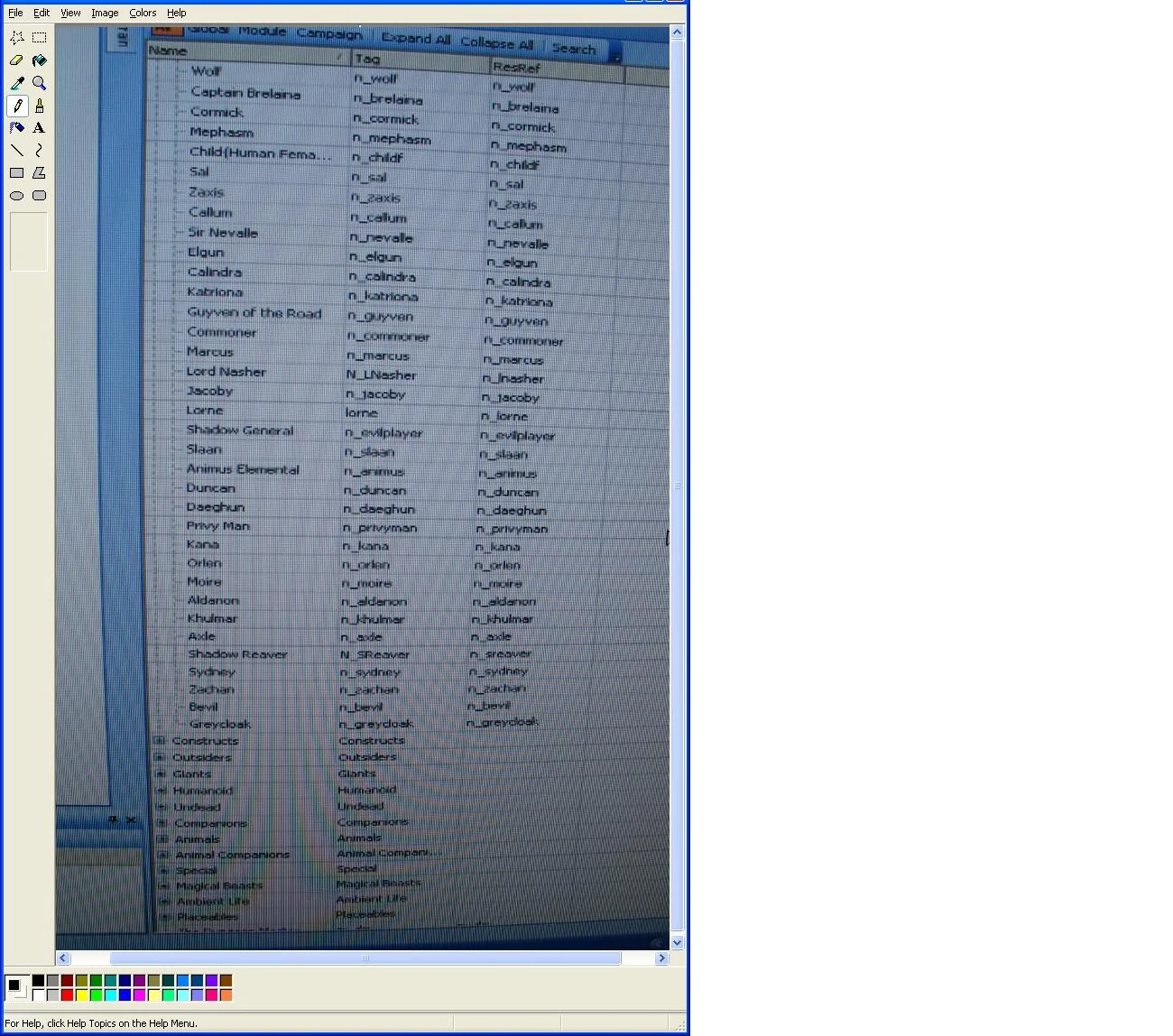The image size is (1173, 1036).
Task: Expand the photographed "Constructs" tree node
Action: pos(160,741)
